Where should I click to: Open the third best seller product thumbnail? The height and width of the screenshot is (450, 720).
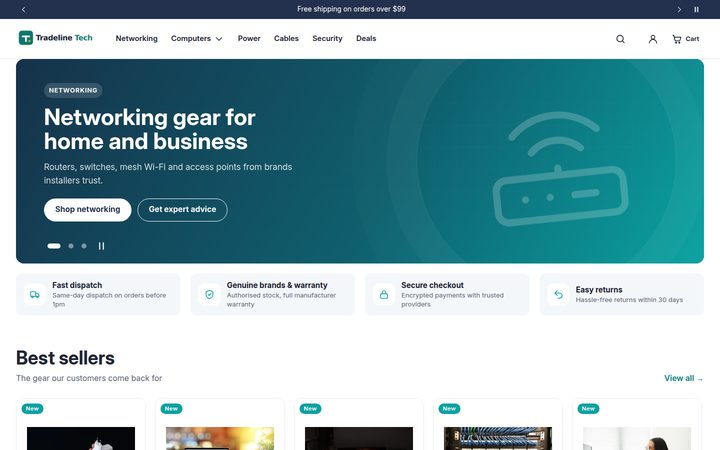click(359, 439)
